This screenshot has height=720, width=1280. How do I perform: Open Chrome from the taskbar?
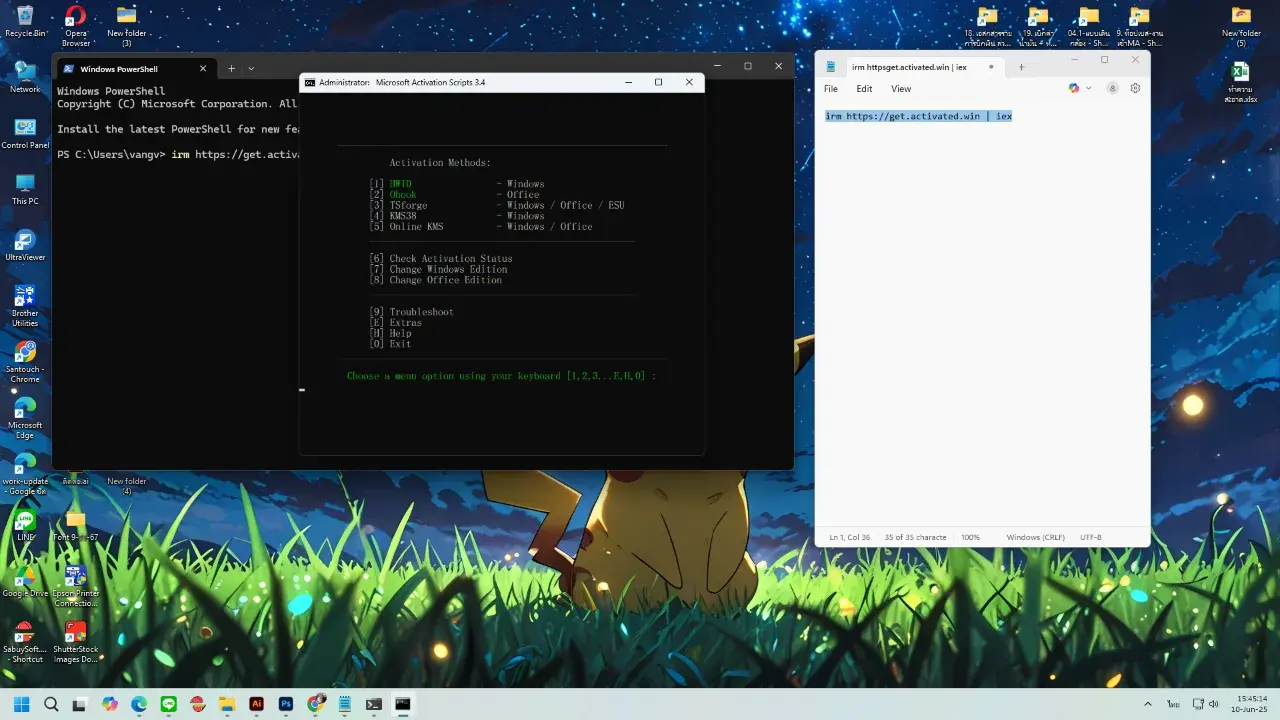tap(315, 704)
